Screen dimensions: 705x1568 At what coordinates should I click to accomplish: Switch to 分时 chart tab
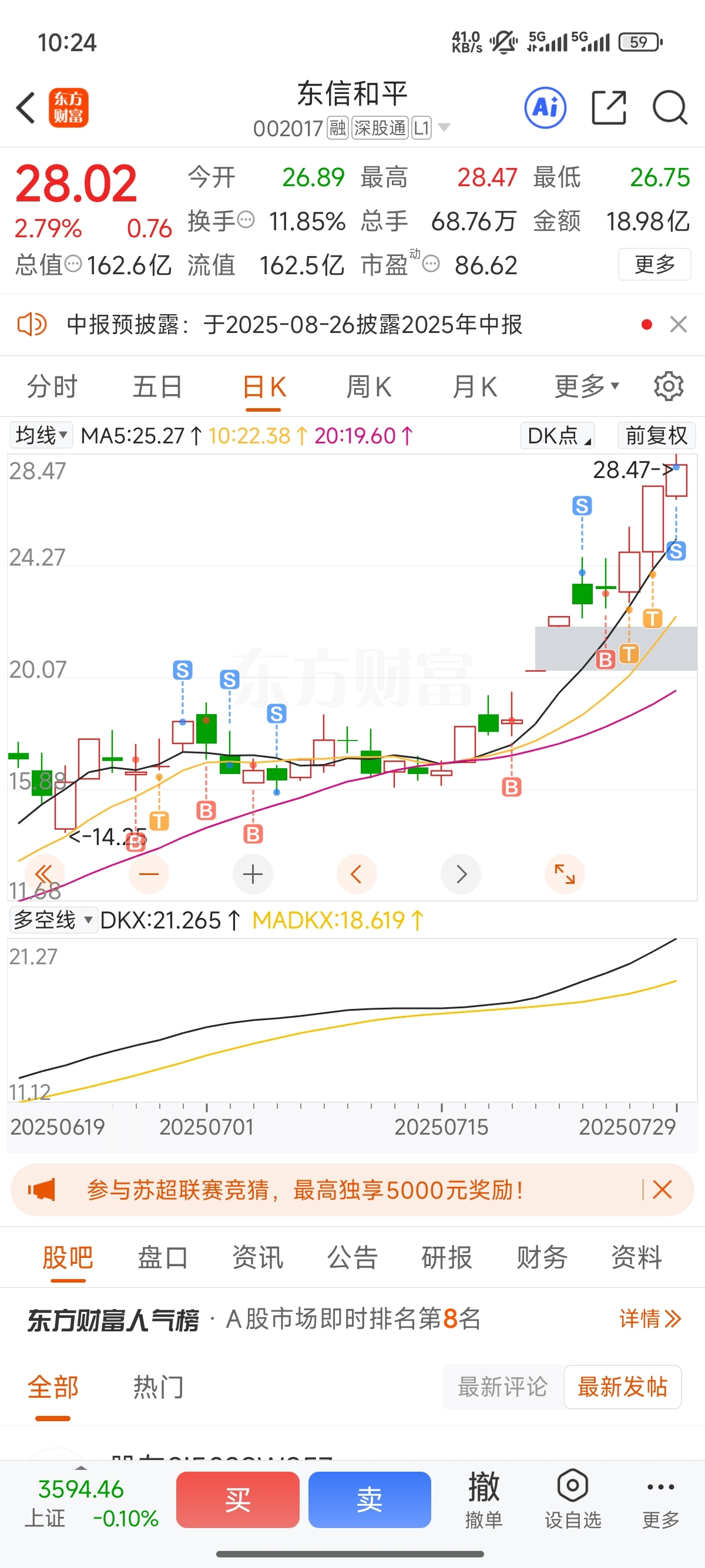pyautogui.click(x=52, y=386)
